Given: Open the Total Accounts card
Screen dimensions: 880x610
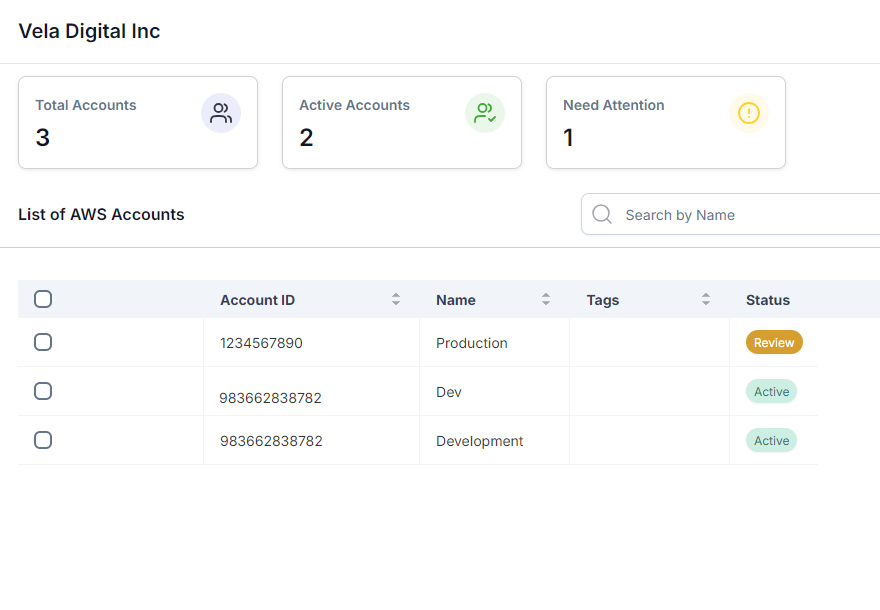Looking at the screenshot, I should pyautogui.click(x=138, y=122).
